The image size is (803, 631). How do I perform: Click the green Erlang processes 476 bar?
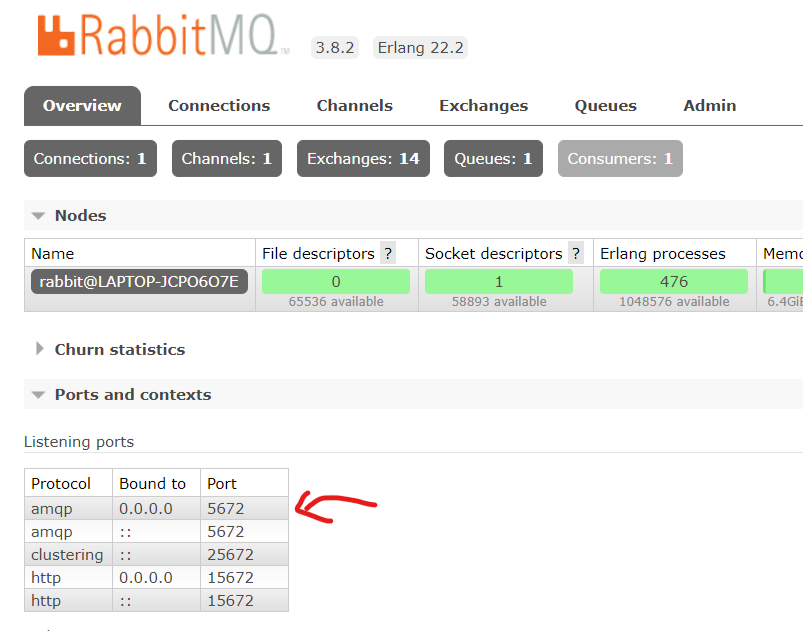pyautogui.click(x=673, y=281)
